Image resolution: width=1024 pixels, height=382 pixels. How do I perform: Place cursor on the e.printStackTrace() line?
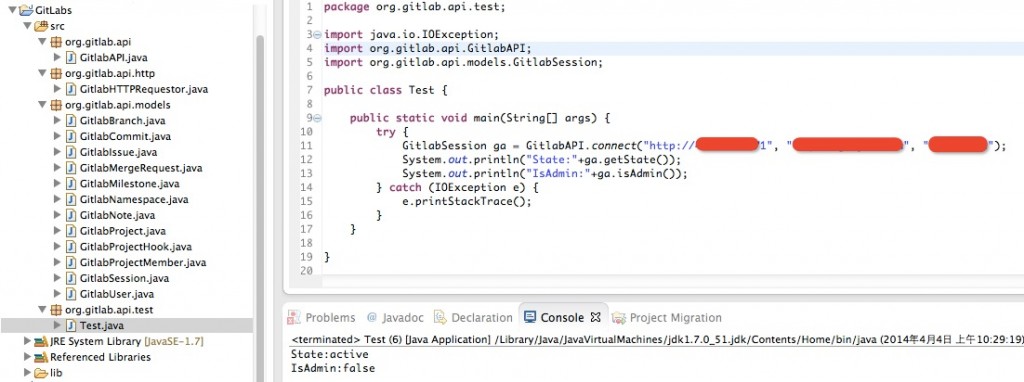467,201
